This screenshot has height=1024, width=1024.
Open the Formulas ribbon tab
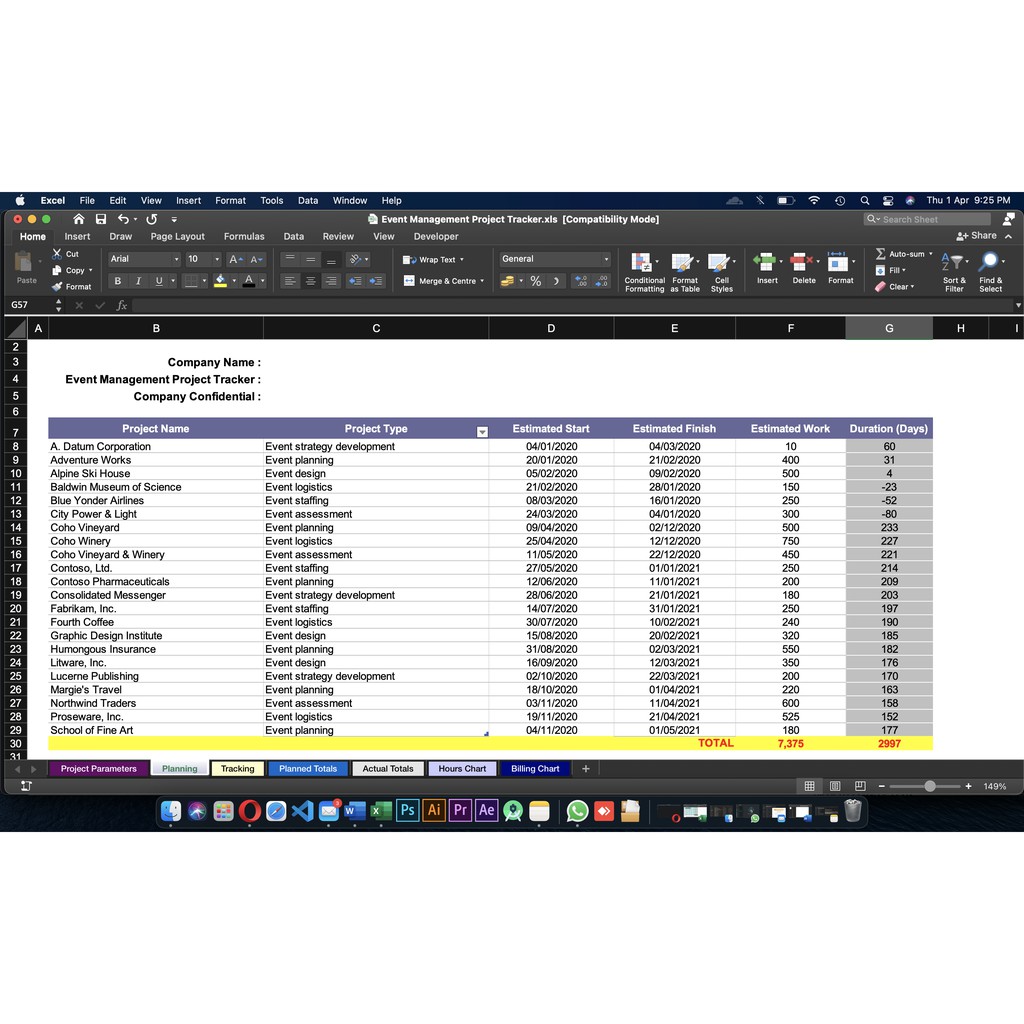(x=244, y=237)
